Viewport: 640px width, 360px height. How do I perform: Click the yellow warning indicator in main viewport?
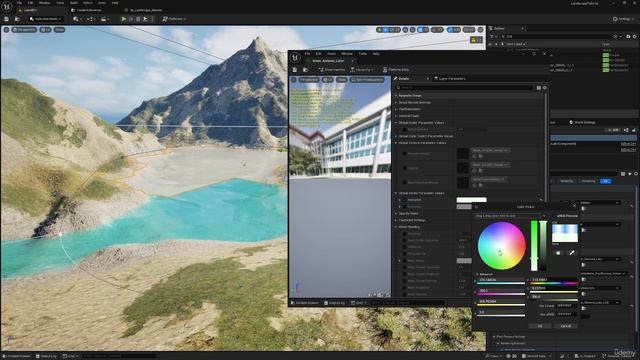coord(476,40)
